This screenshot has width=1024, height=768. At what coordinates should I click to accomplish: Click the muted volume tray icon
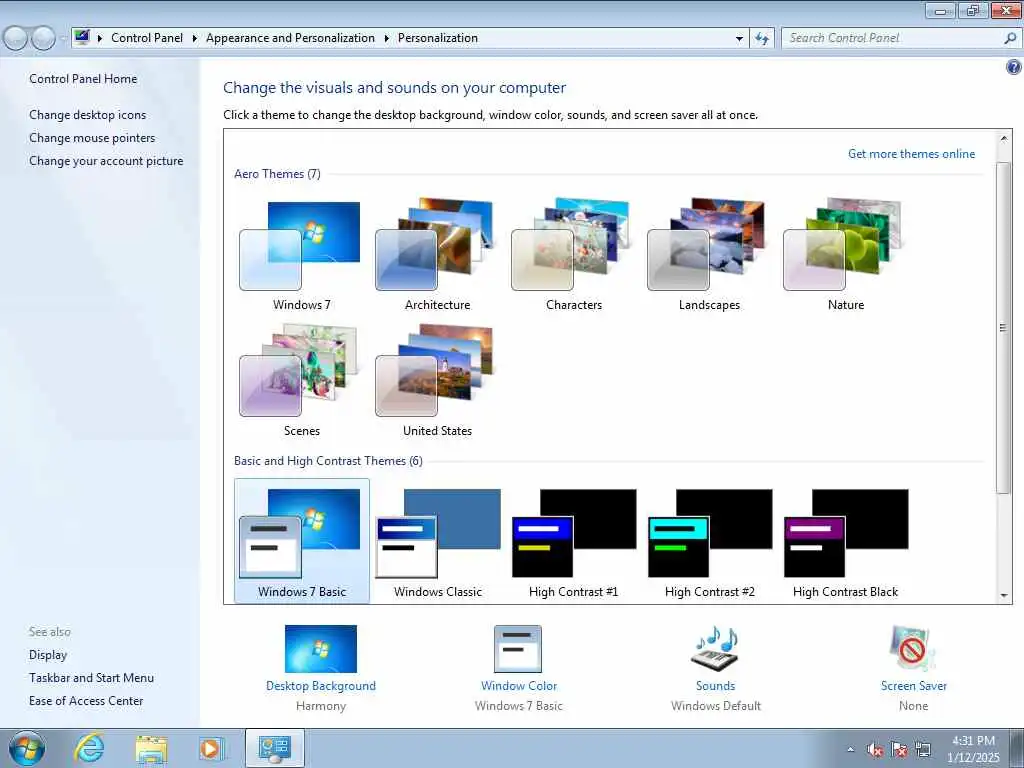(875, 750)
